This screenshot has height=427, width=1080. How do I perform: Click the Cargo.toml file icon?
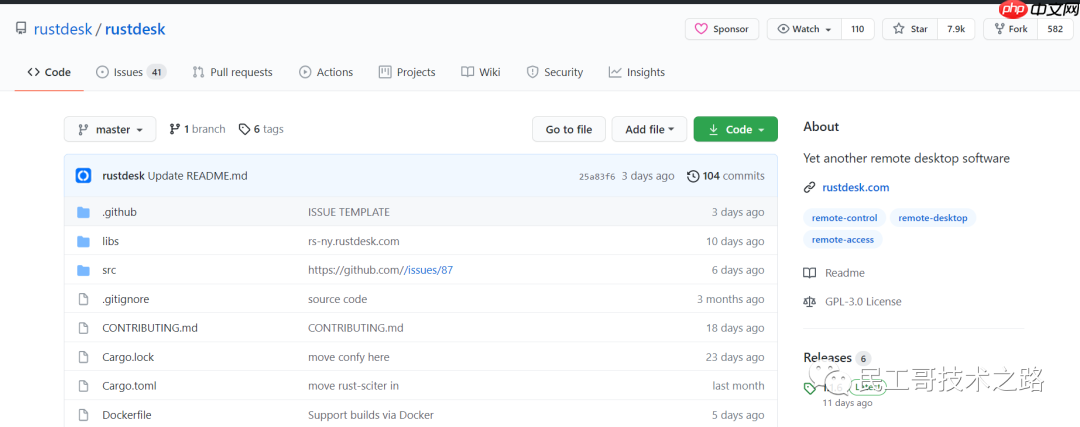pos(83,386)
